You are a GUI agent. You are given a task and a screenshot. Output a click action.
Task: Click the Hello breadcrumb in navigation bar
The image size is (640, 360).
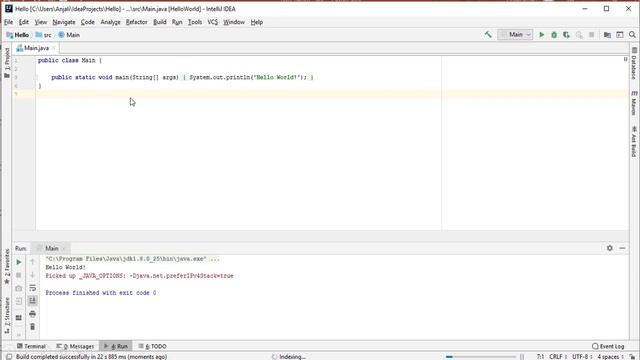[18, 35]
